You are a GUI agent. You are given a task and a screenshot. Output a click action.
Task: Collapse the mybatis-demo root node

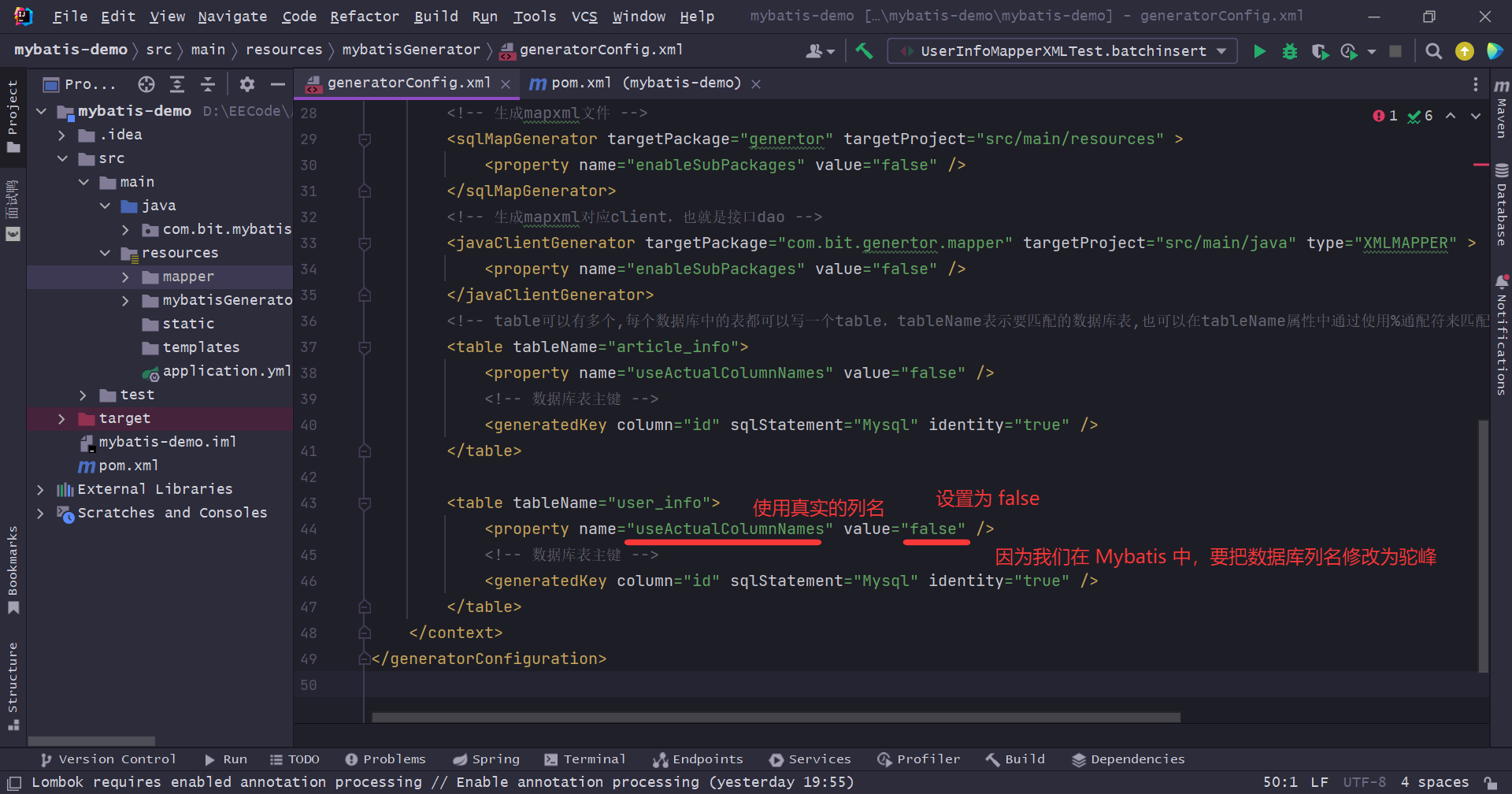[x=41, y=111]
